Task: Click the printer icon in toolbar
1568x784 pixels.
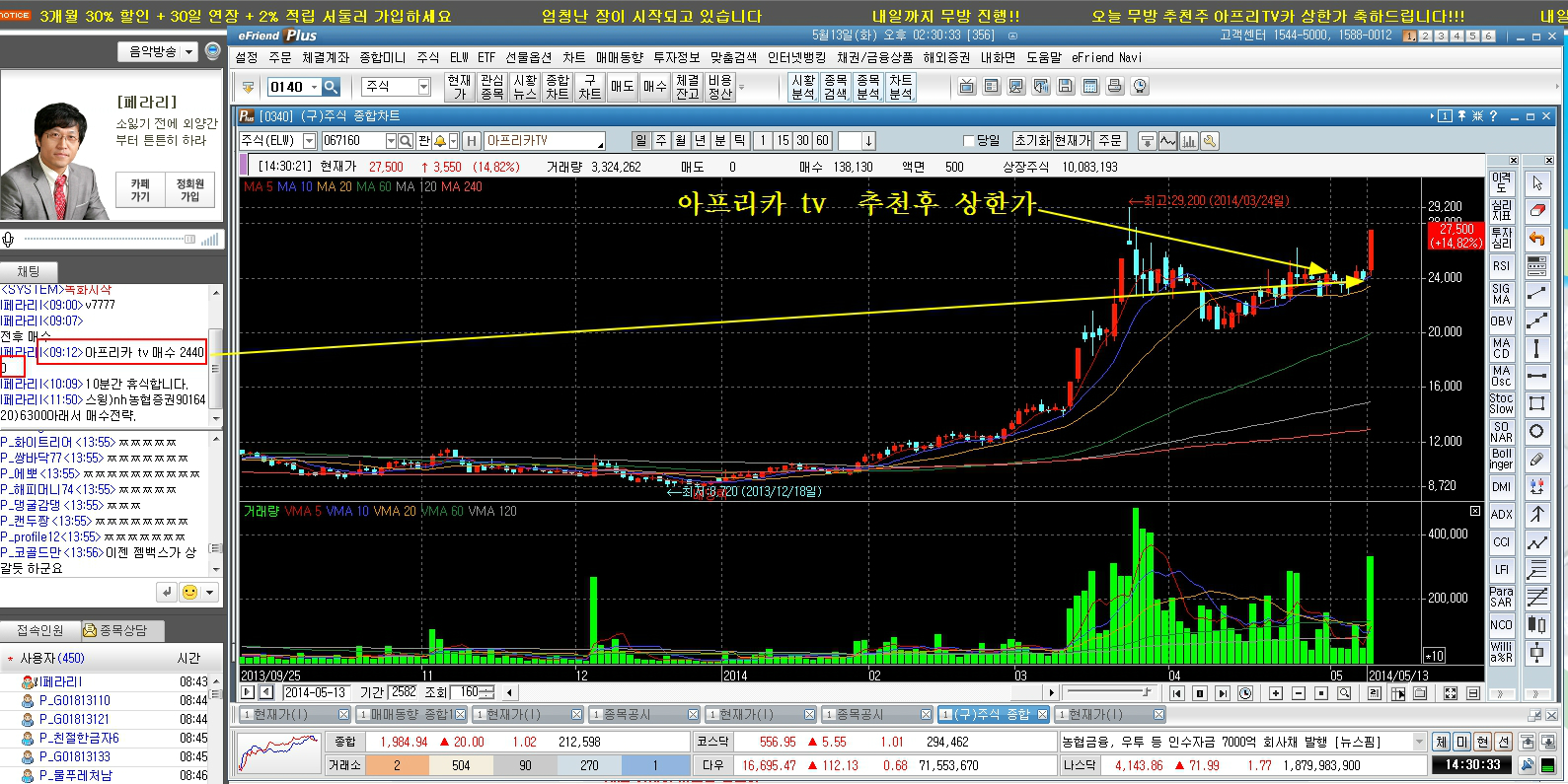Action: [1114, 87]
